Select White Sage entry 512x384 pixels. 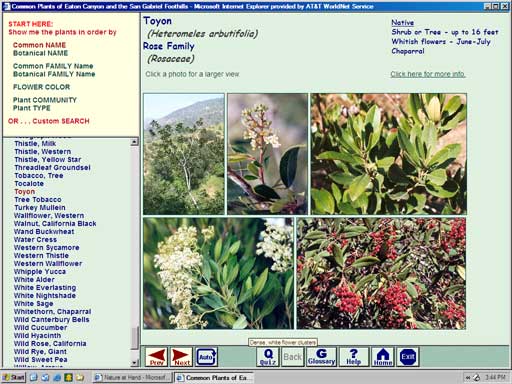click(33, 304)
